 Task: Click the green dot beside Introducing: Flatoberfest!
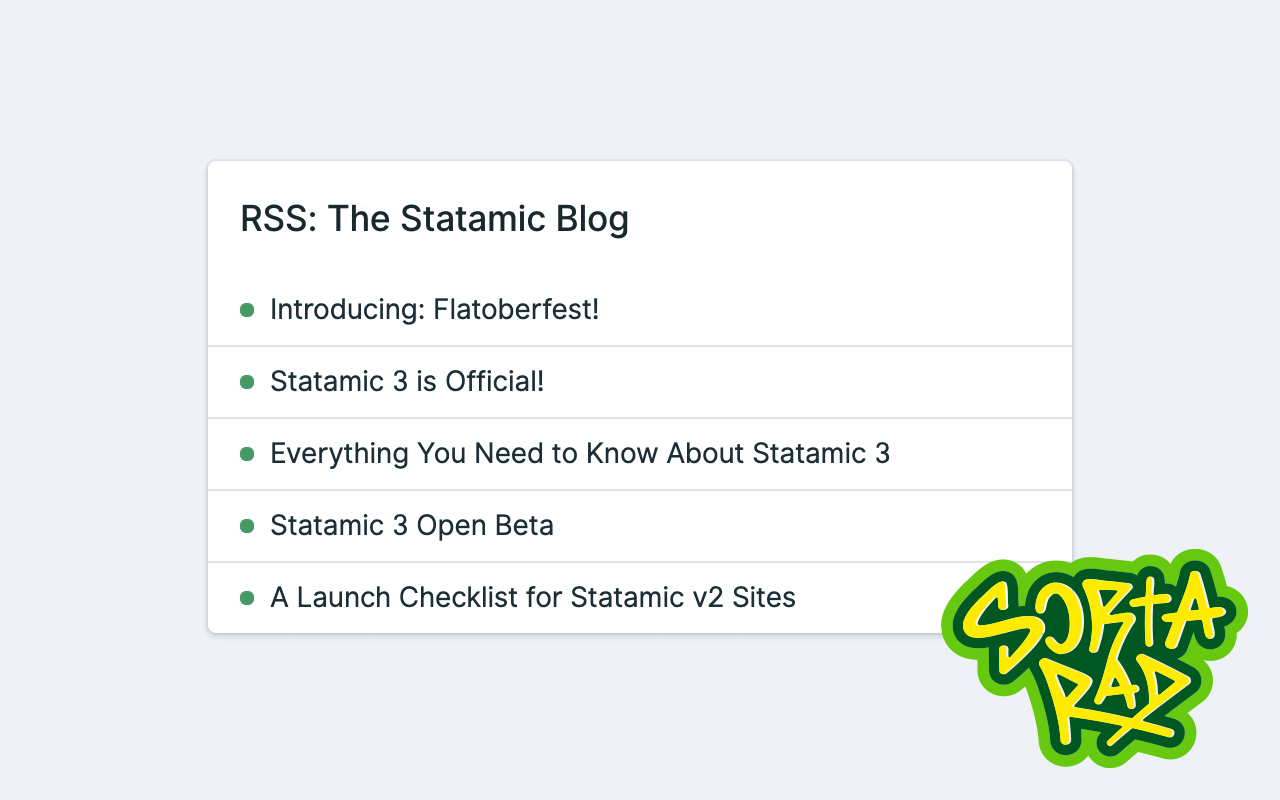[247, 310]
